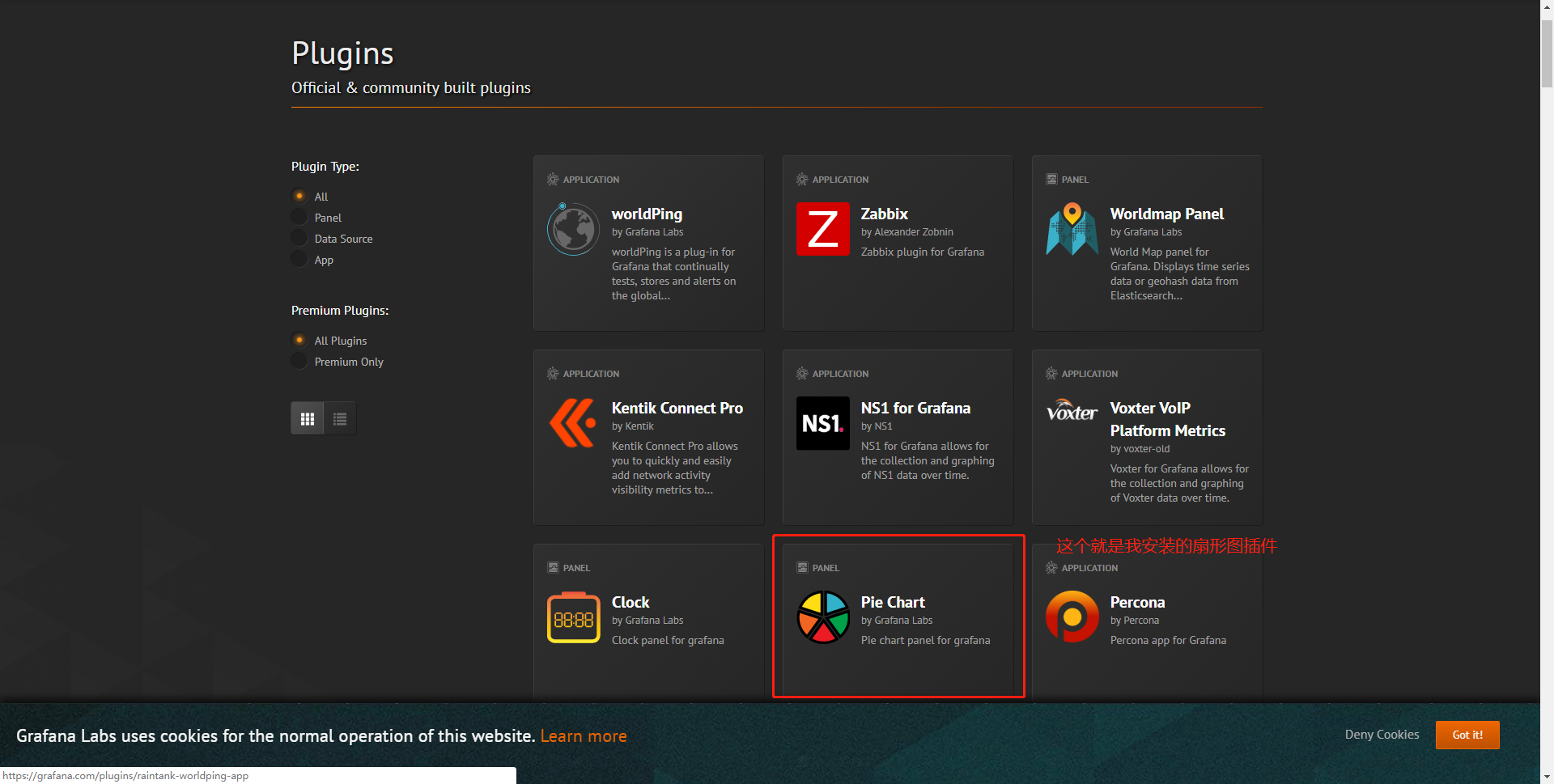
Task: Click 'Clock panel for grafana' description
Action: pyautogui.click(x=668, y=641)
